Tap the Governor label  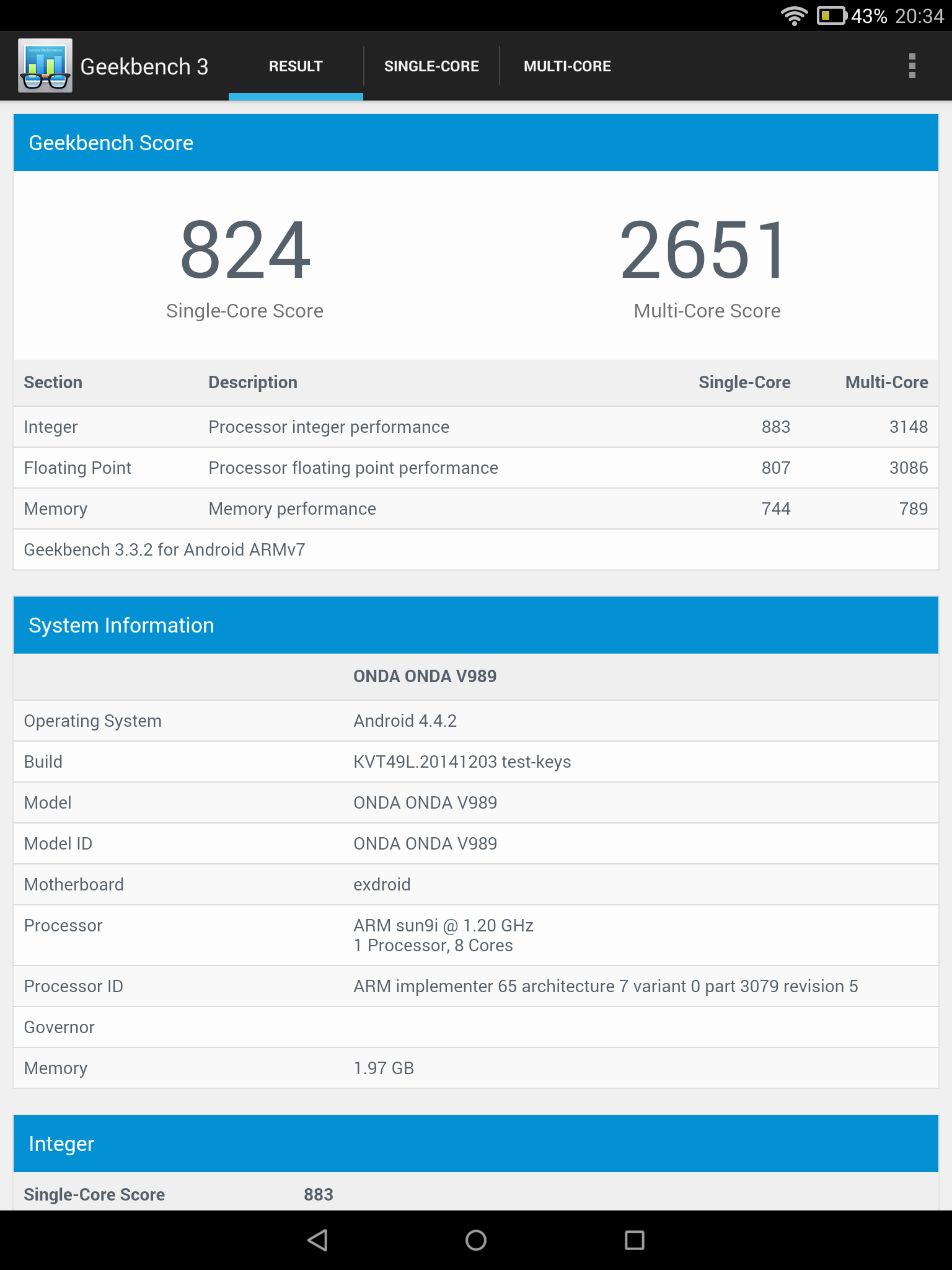point(59,1027)
